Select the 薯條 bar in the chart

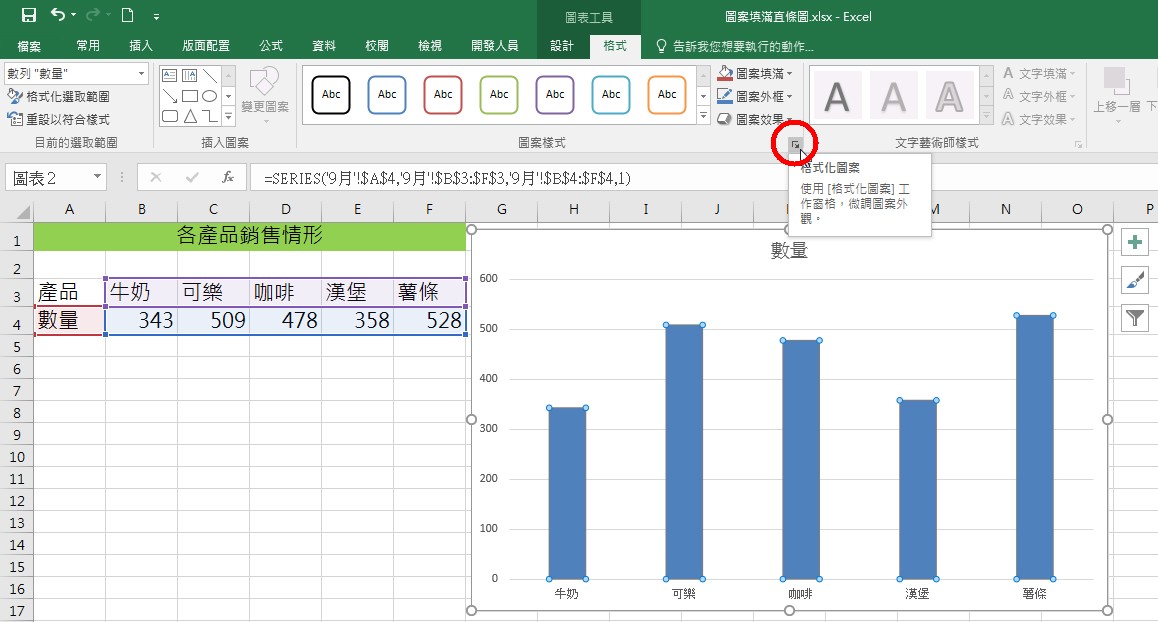[1035, 447]
